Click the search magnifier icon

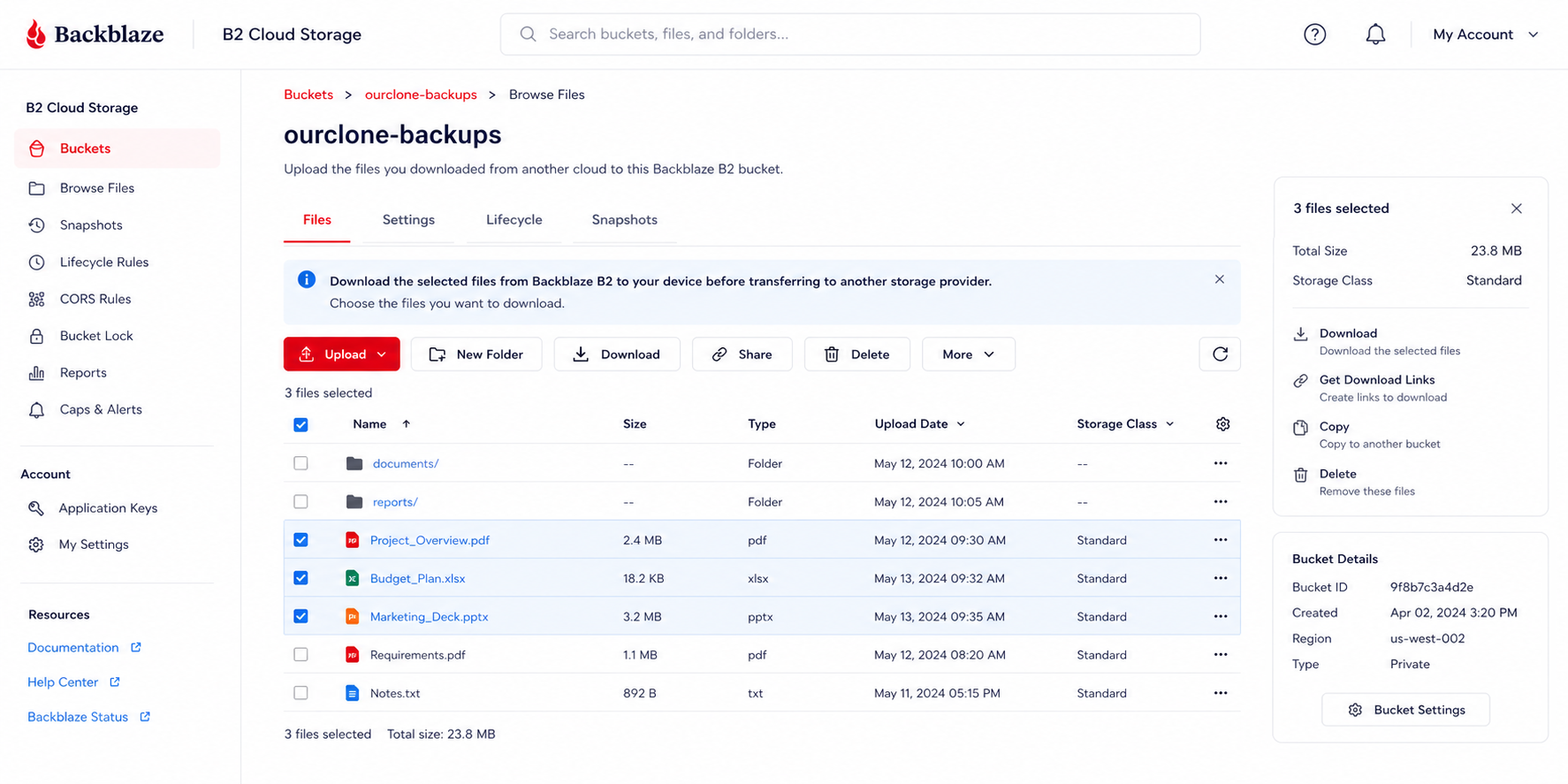pos(528,34)
